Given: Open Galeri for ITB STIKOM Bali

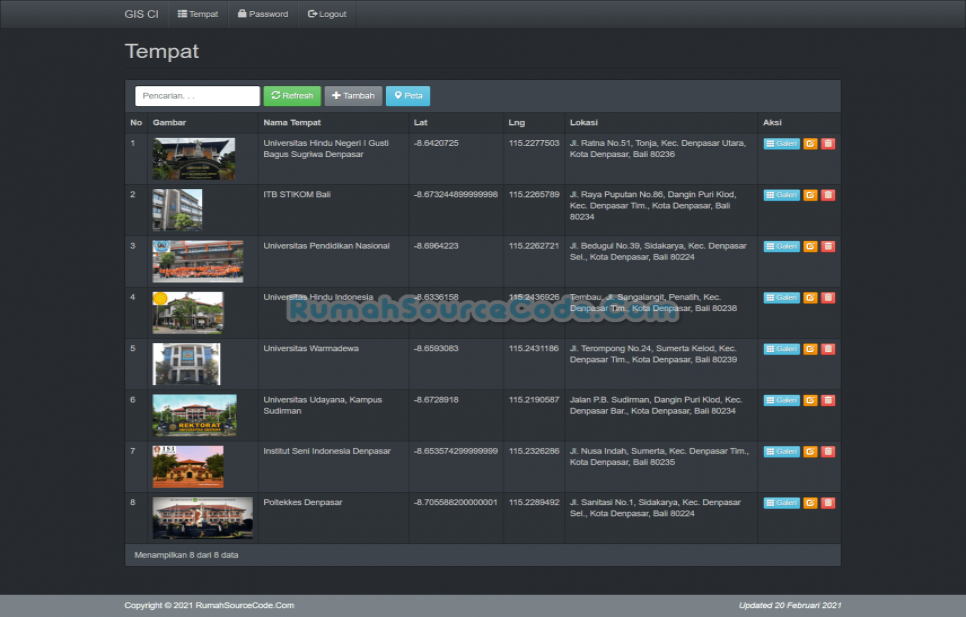Looking at the screenshot, I should click(782, 195).
